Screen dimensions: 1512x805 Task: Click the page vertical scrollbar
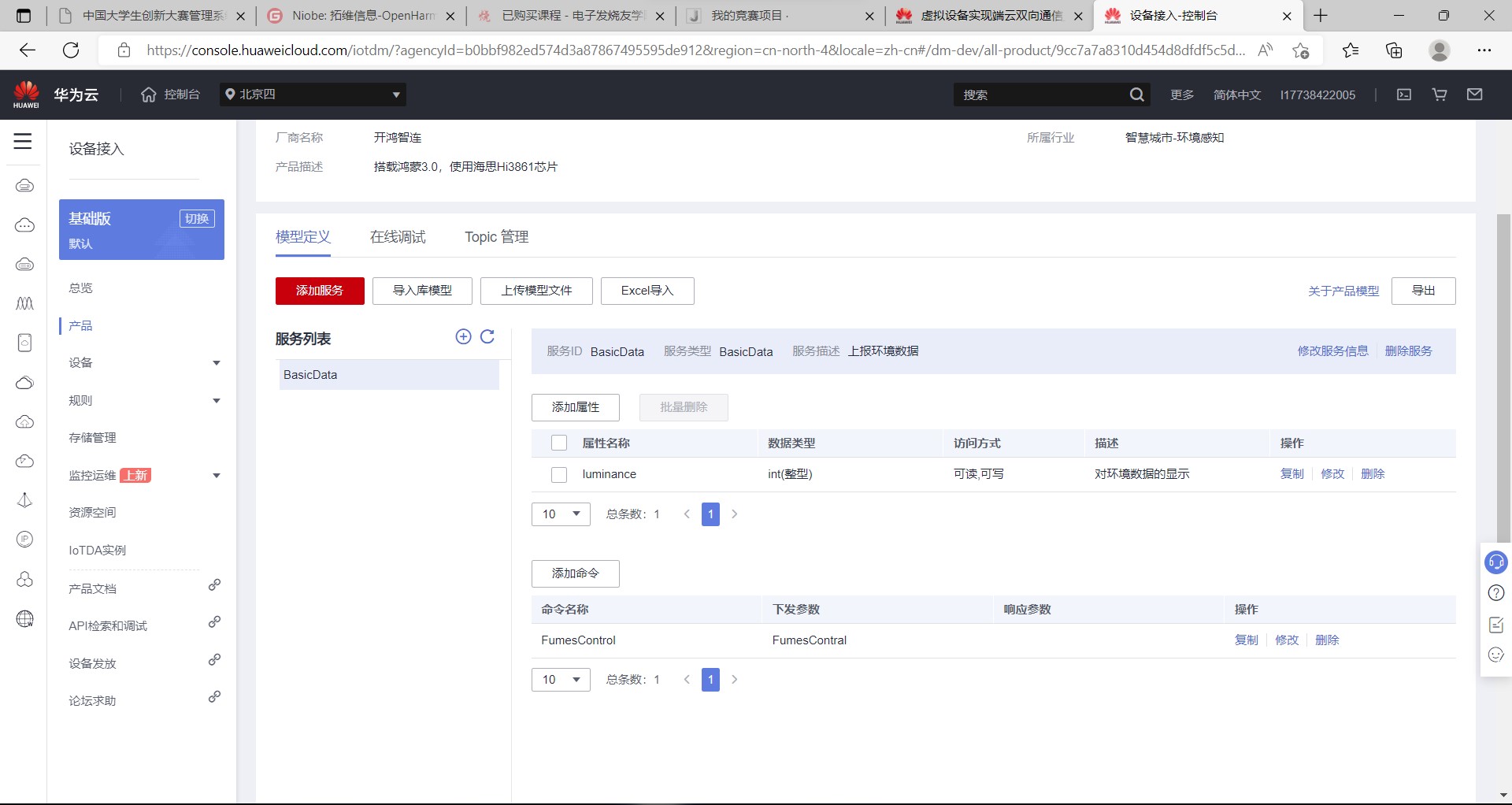pyautogui.click(x=1503, y=378)
